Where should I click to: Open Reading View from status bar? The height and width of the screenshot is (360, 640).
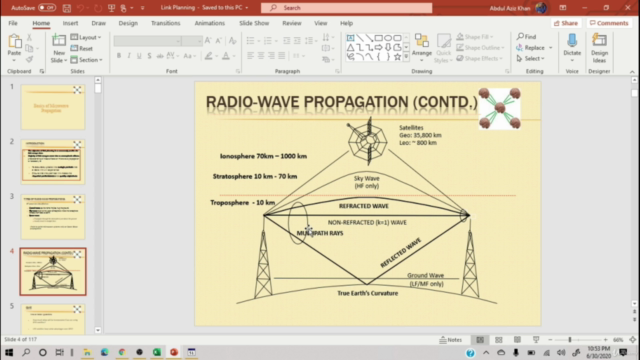point(517,340)
